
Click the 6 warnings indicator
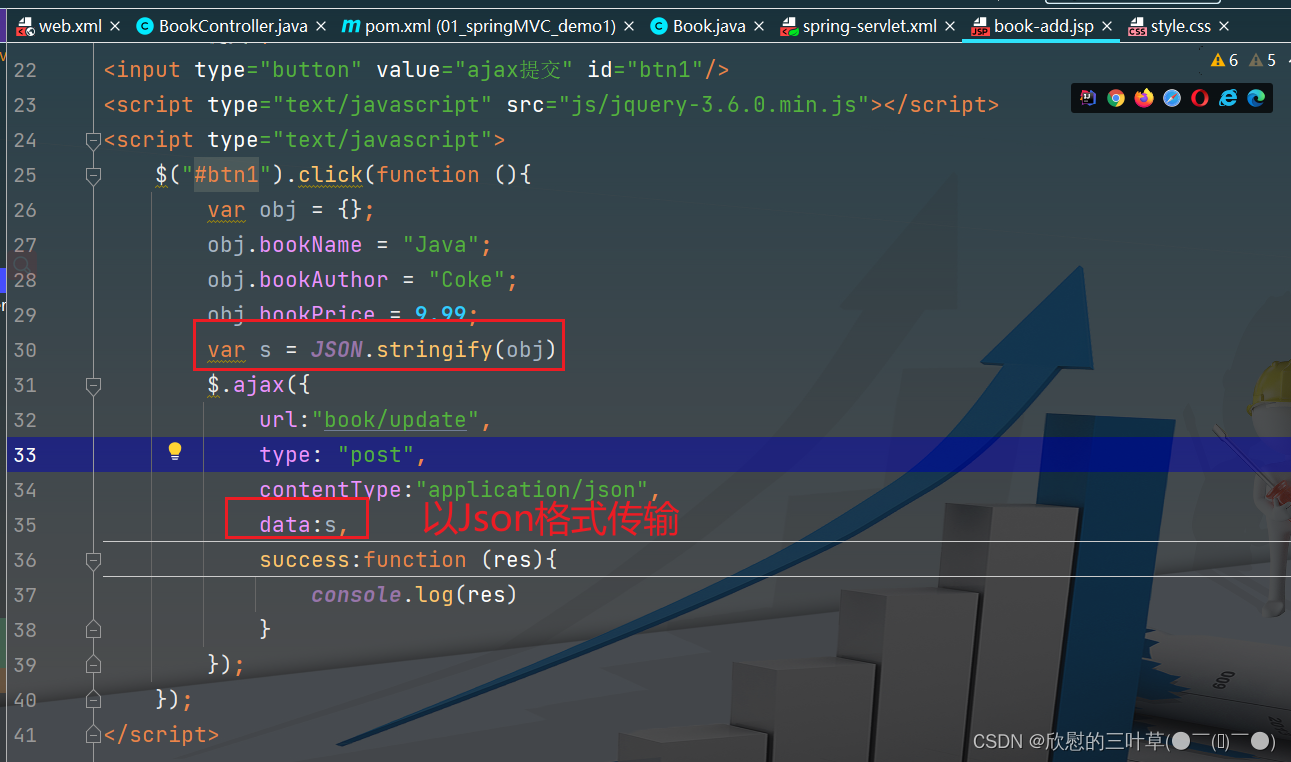pos(1224,60)
